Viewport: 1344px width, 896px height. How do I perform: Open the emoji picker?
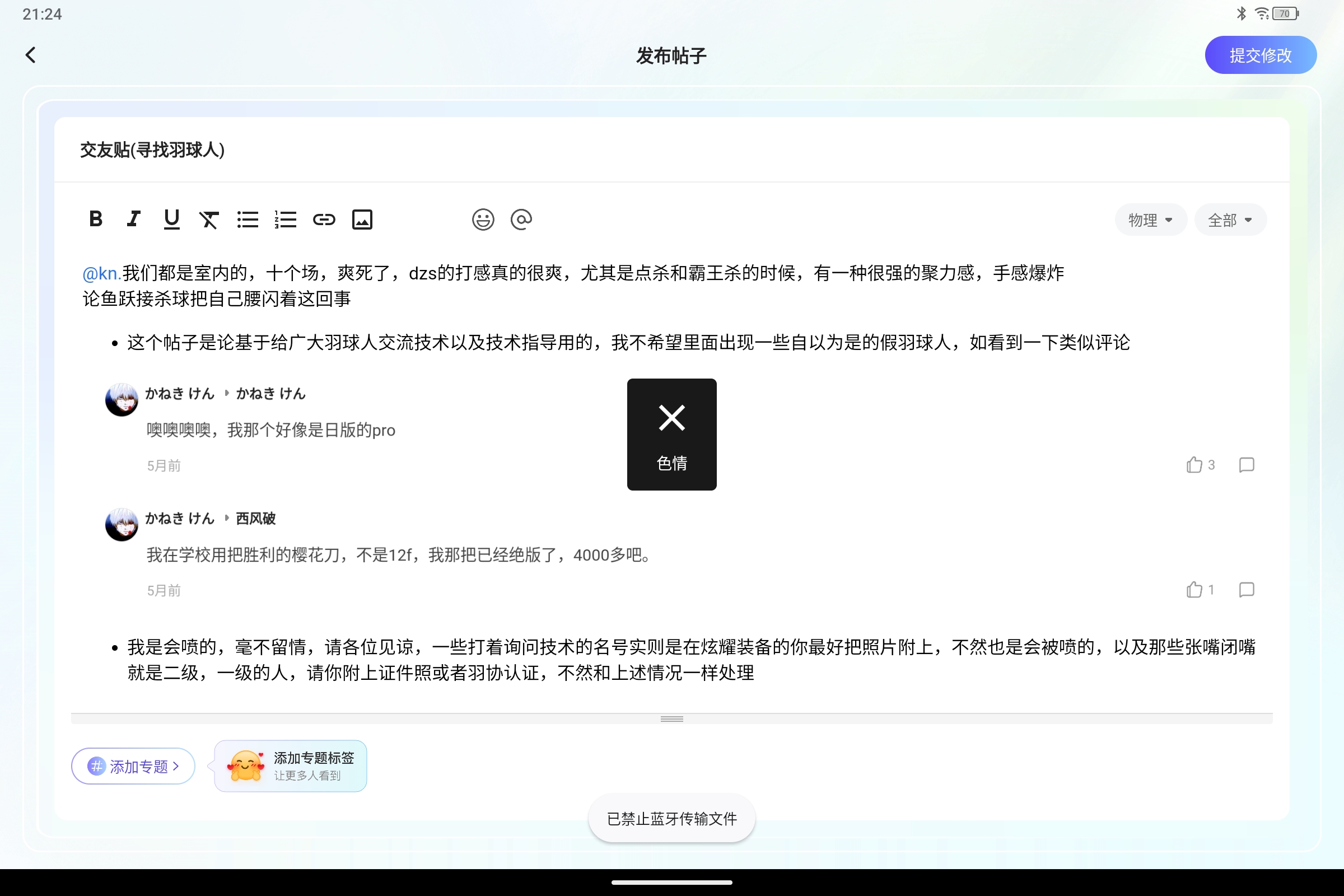pyautogui.click(x=483, y=219)
